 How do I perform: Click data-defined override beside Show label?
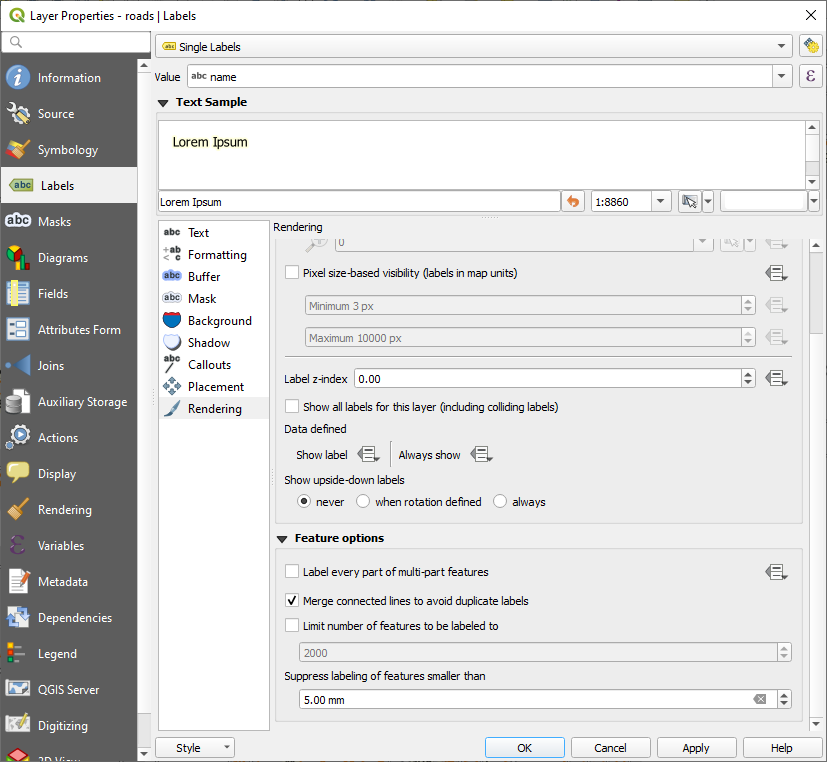pyautogui.click(x=368, y=455)
